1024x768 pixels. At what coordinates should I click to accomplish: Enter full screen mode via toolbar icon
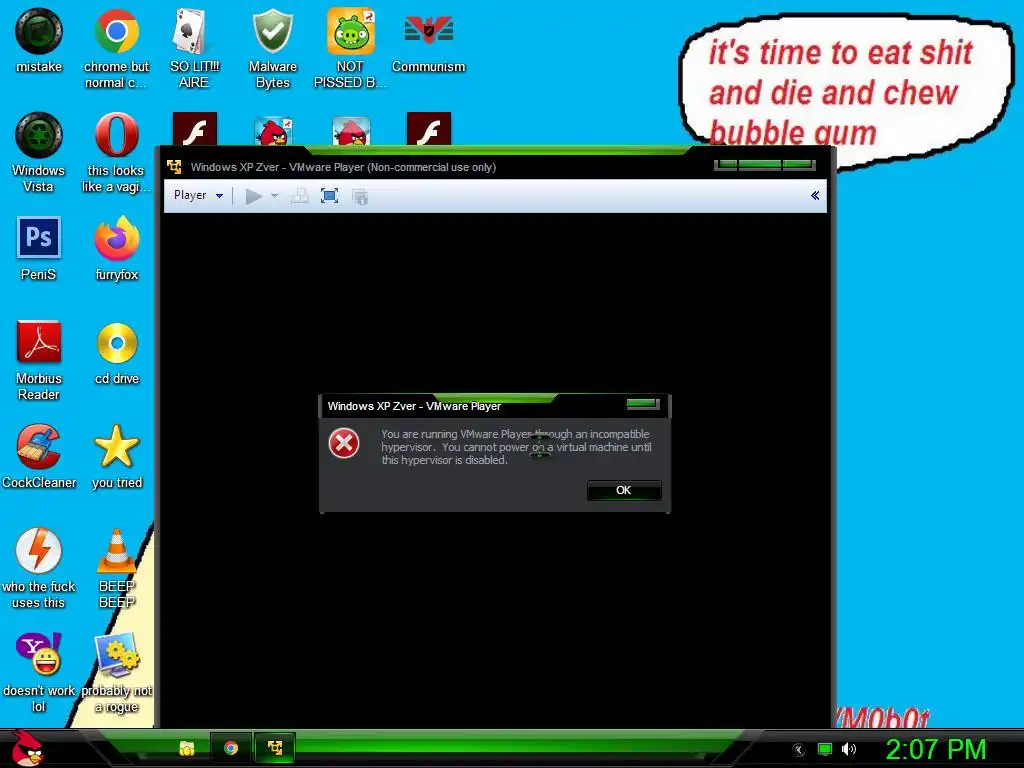pyautogui.click(x=330, y=196)
